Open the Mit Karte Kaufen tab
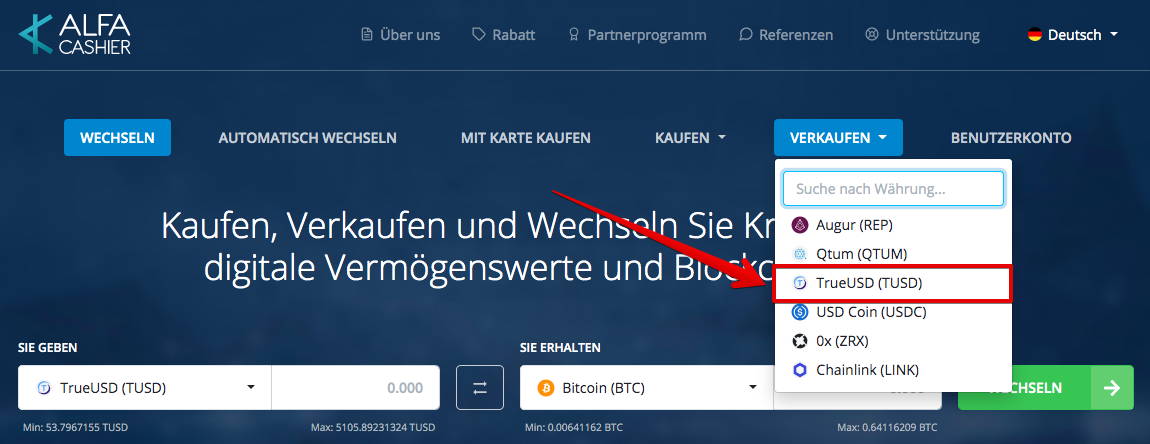Viewport: 1150px width, 444px height. click(x=526, y=137)
